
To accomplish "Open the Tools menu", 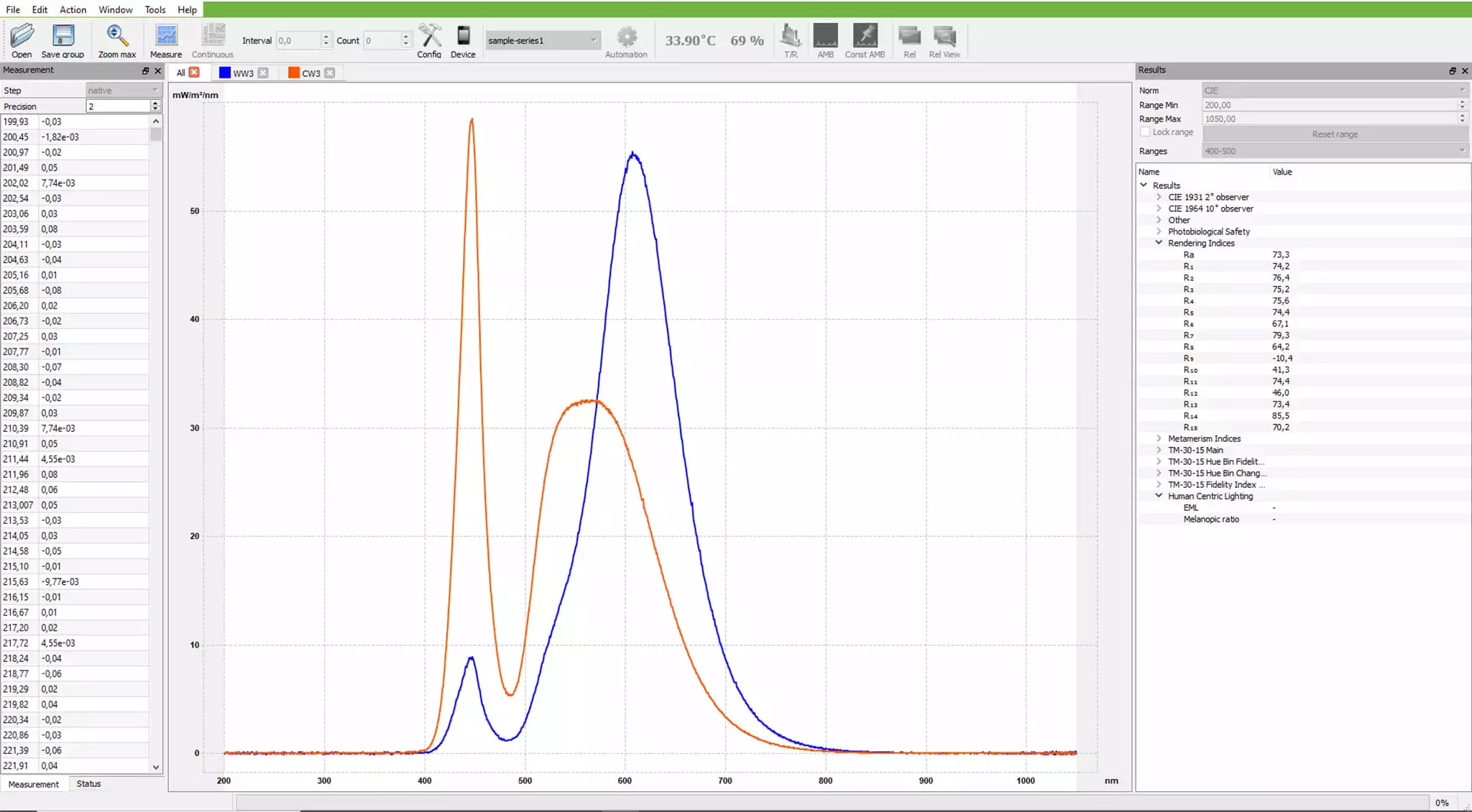I will pyautogui.click(x=155, y=9).
